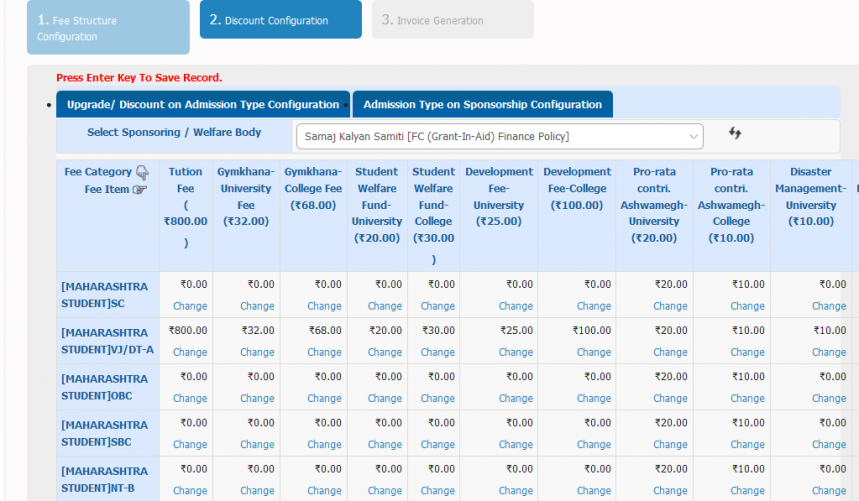Change Gymkhana-University Fee for VJ/DT-A row
859x501 pixels.
pos(257,352)
